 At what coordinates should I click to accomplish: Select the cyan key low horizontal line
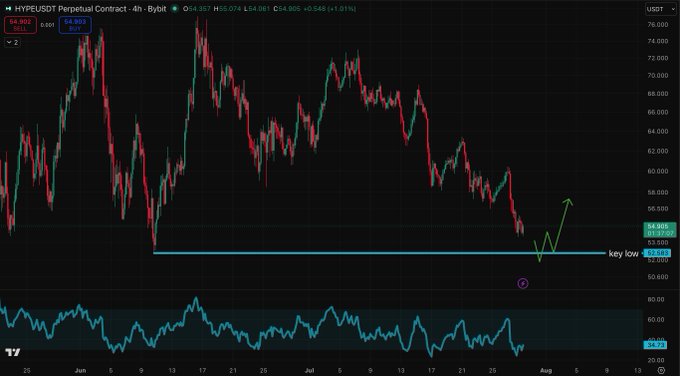(x=379, y=253)
